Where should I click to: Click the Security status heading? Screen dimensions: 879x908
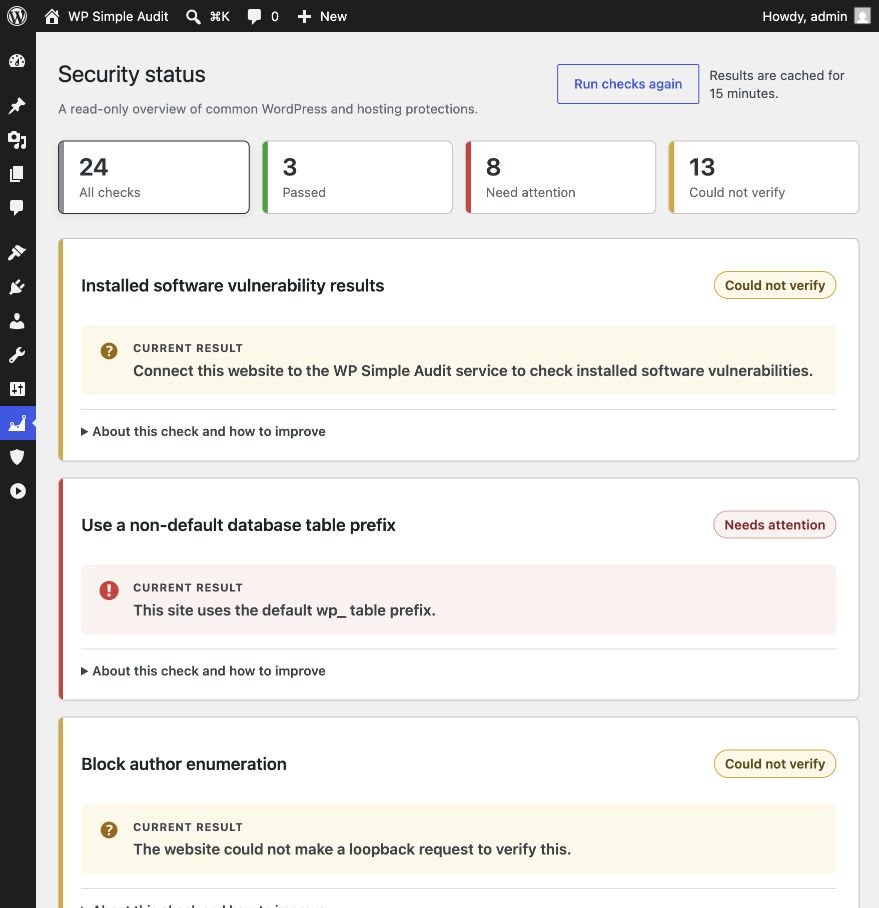pyautogui.click(x=131, y=75)
